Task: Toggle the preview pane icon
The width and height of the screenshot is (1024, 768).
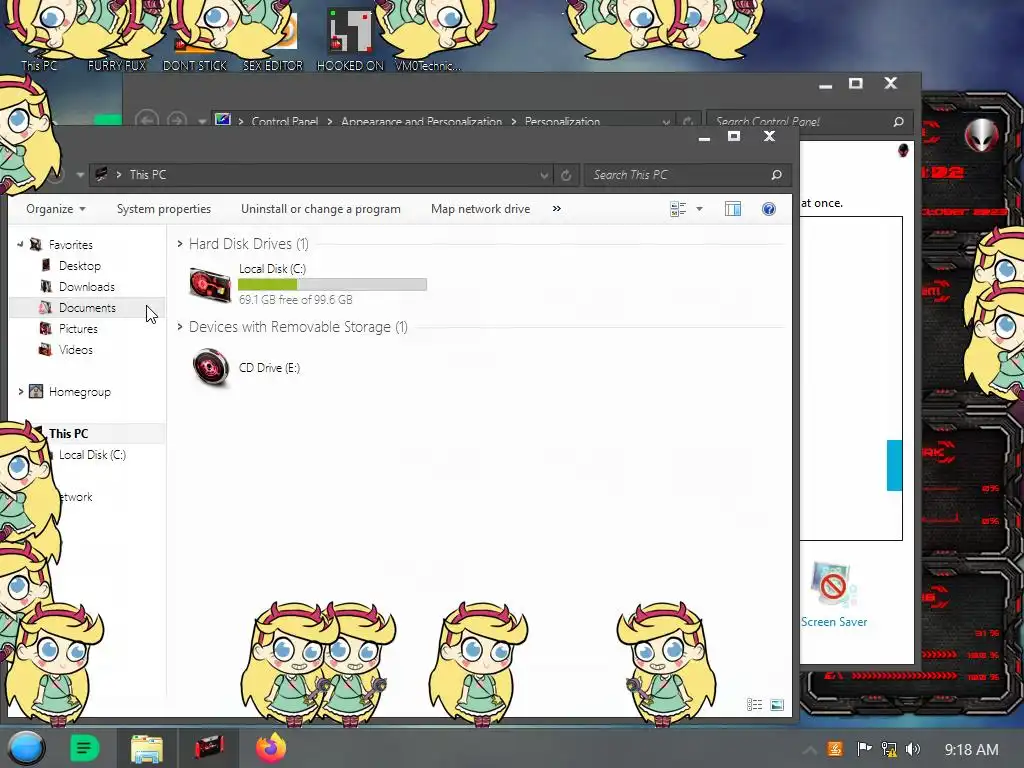Action: [733, 209]
